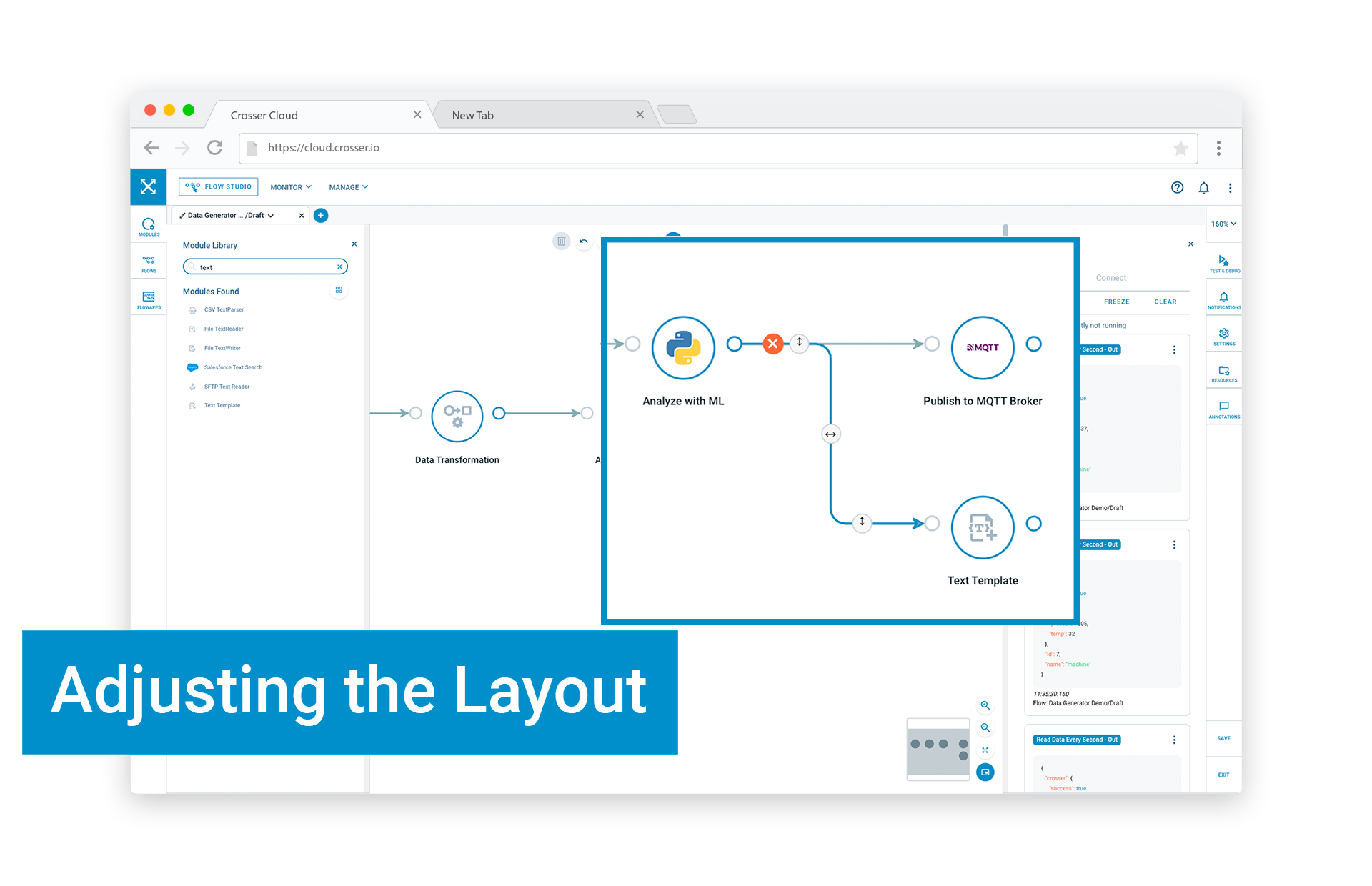The height and width of the screenshot is (886, 1372).
Task: Open the app header kebab menu
Action: click(1230, 187)
